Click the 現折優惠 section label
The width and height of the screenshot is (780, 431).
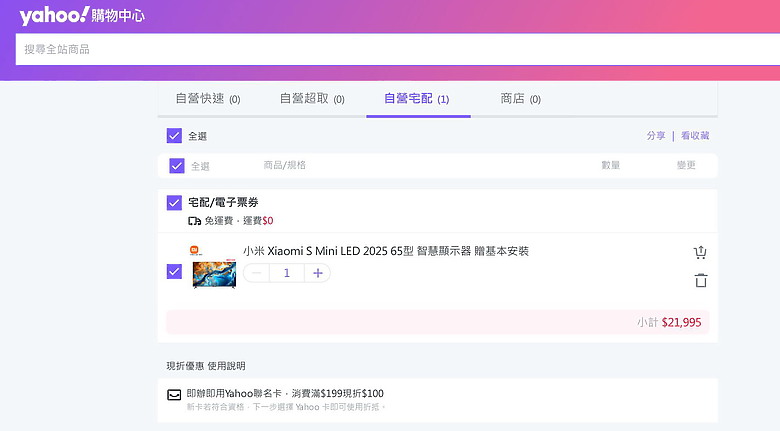tap(185, 366)
